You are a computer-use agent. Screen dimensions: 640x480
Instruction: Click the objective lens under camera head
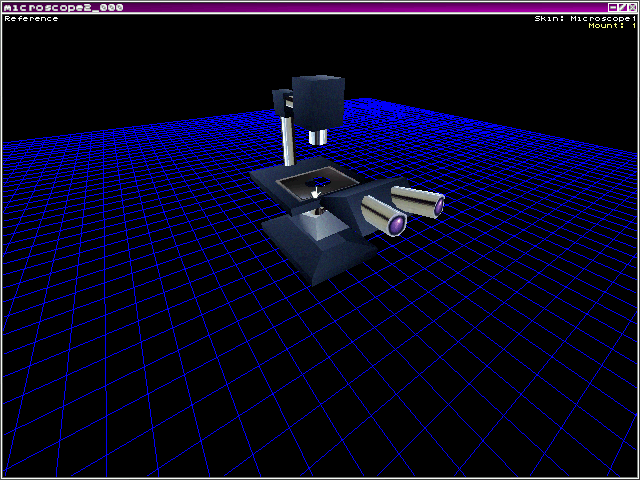(318, 138)
